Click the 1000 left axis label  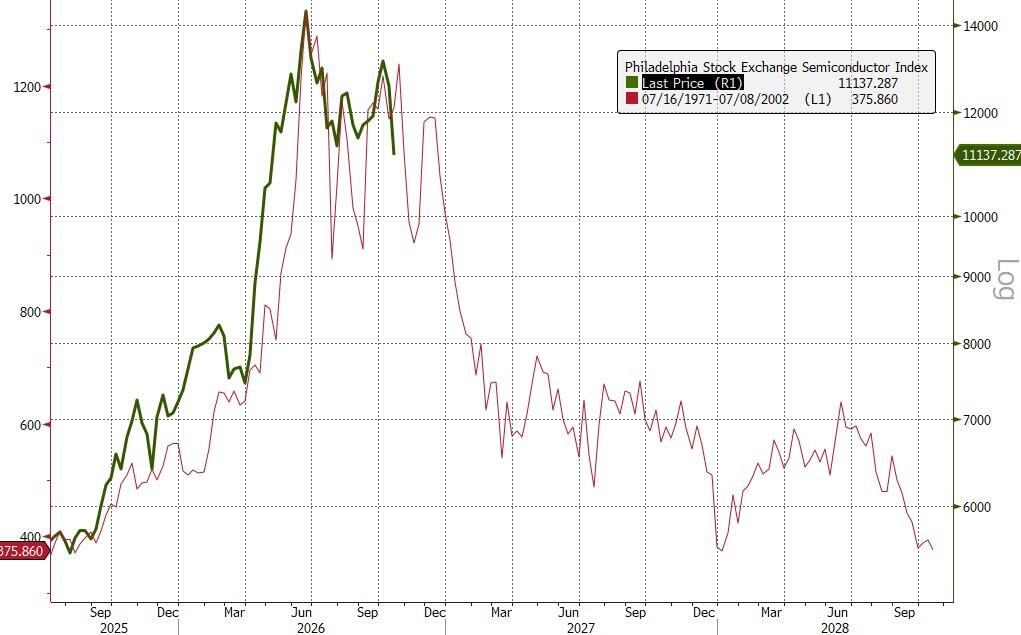pyautogui.click(x=27, y=199)
